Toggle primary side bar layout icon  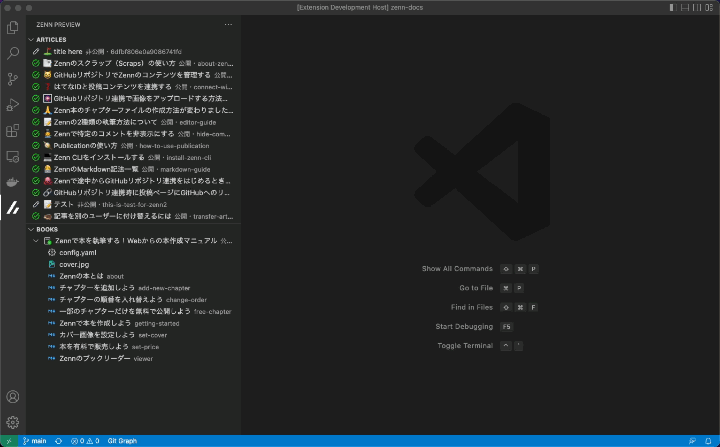[x=673, y=7]
